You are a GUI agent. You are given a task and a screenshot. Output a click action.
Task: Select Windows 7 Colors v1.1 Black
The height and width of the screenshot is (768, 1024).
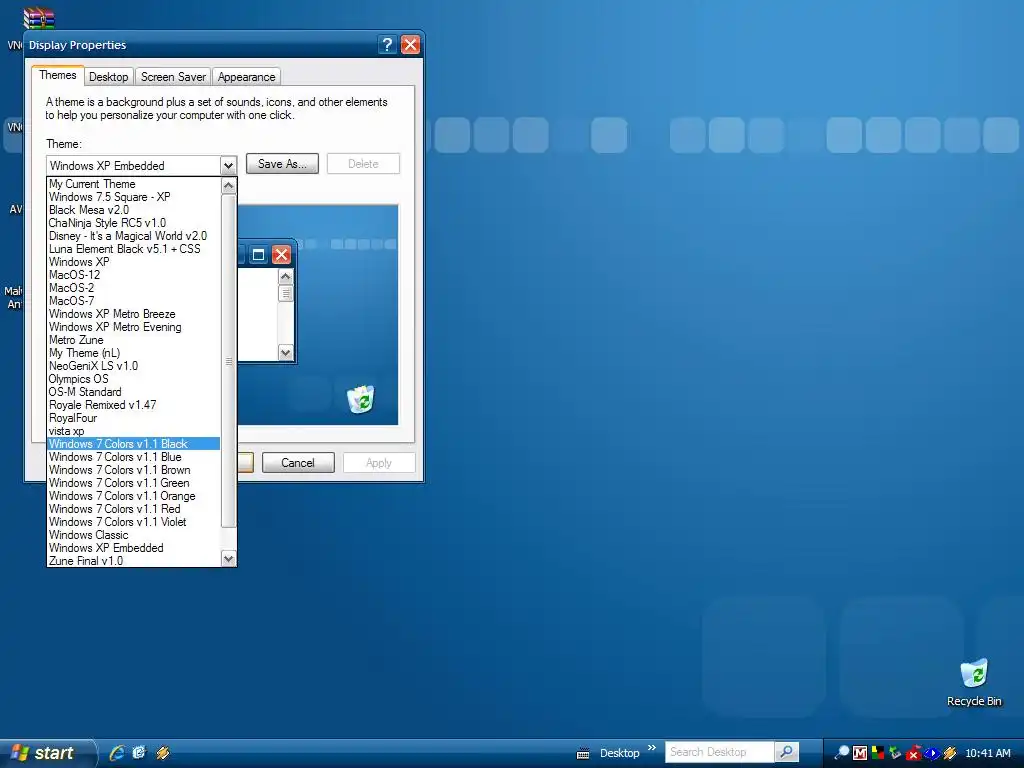pyautogui.click(x=134, y=444)
